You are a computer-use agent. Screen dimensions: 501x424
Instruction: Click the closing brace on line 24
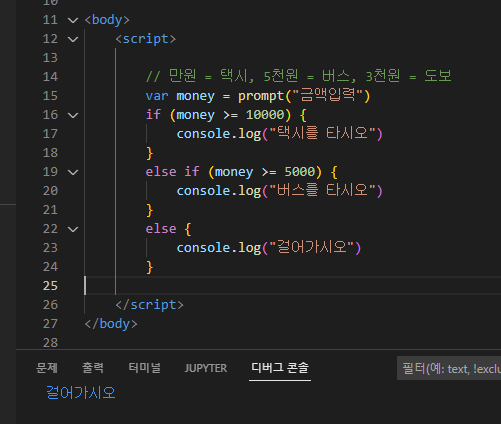click(x=149, y=267)
